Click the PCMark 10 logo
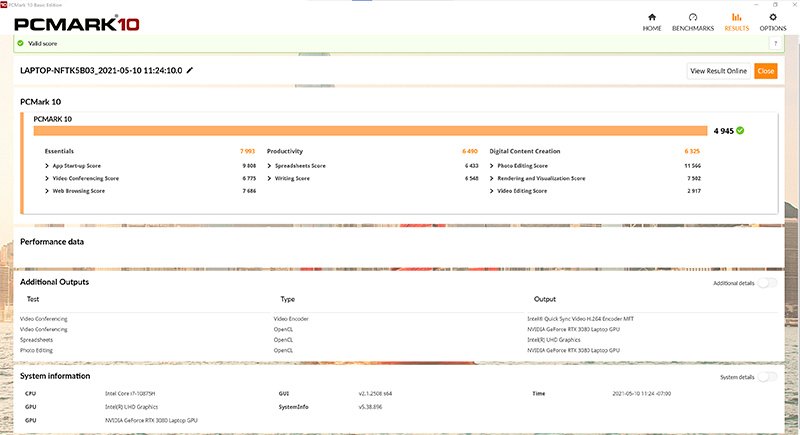 click(x=77, y=23)
